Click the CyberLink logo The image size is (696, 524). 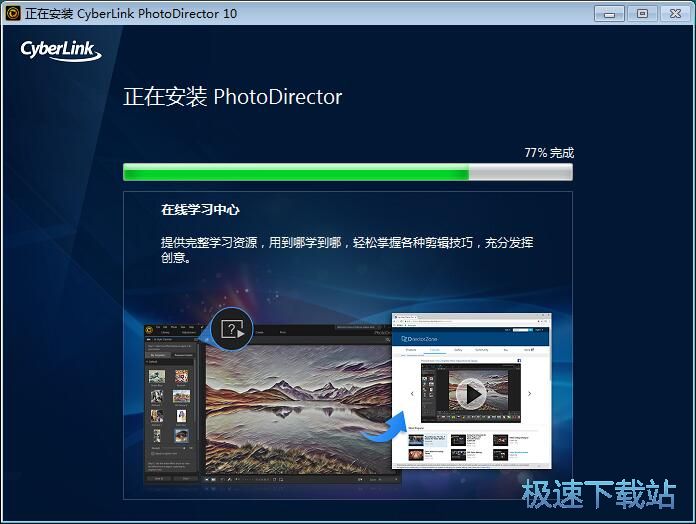click(x=61, y=51)
